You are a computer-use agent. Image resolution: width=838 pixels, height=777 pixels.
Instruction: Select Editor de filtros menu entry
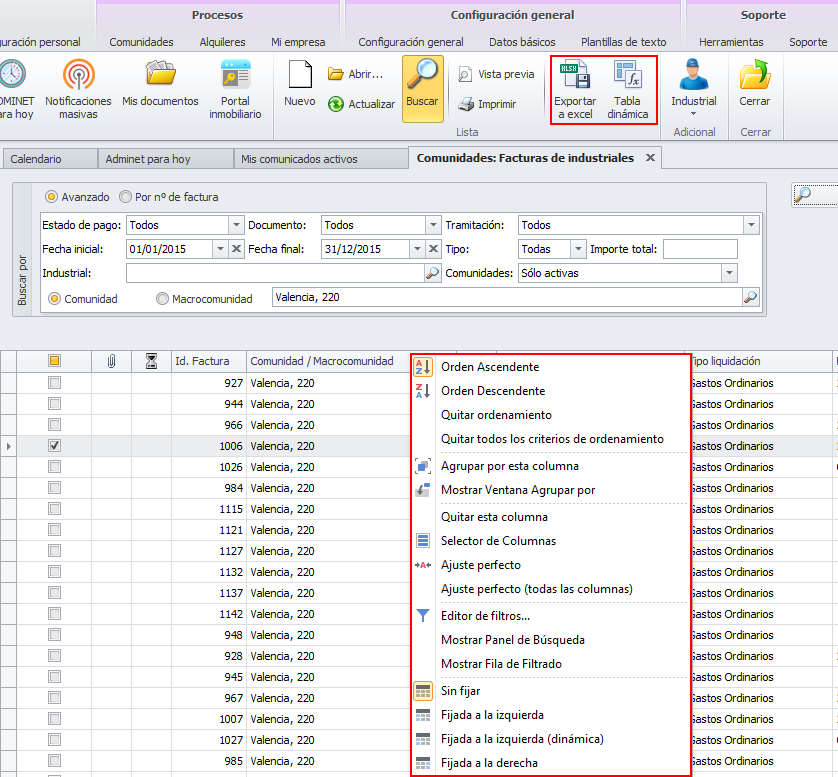(485, 616)
